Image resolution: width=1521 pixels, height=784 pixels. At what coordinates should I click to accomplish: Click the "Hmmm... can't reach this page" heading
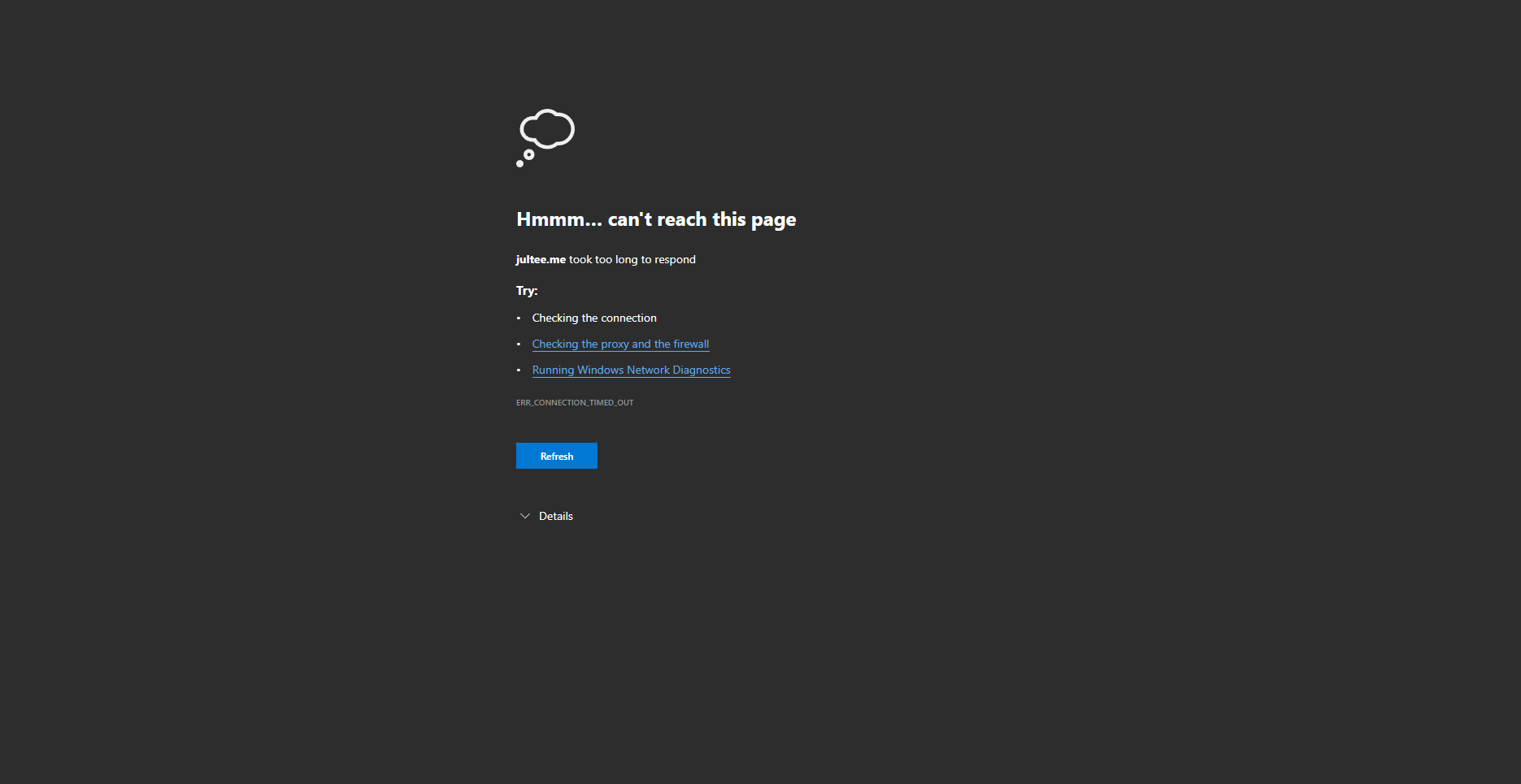(656, 219)
